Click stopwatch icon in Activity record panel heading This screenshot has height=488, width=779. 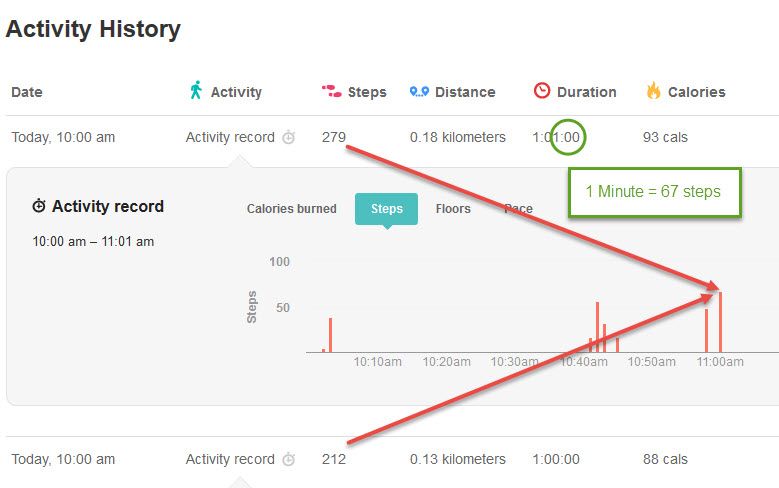[x=39, y=206]
